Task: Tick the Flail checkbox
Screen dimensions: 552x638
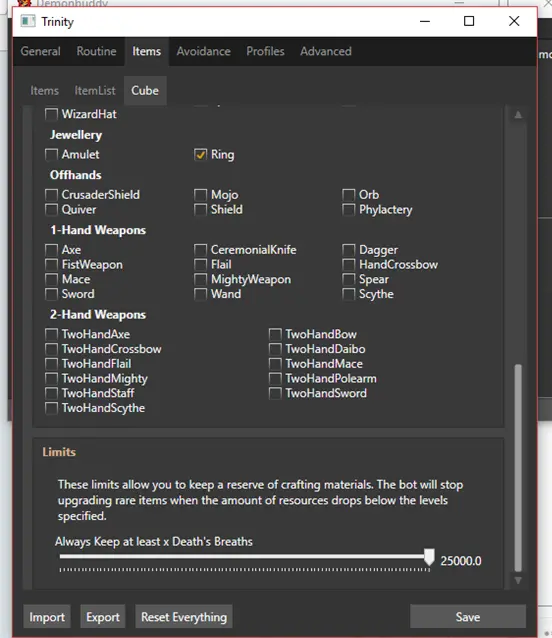Action: 201,264
